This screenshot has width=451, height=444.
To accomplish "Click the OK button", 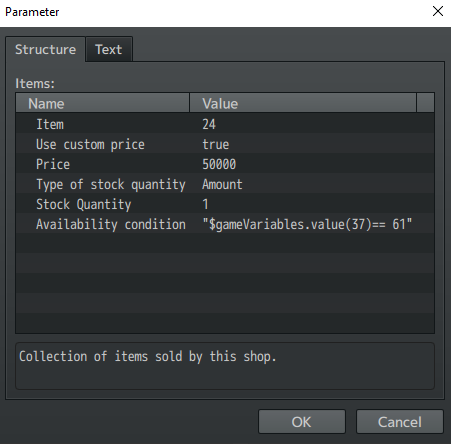I will click(x=302, y=422).
